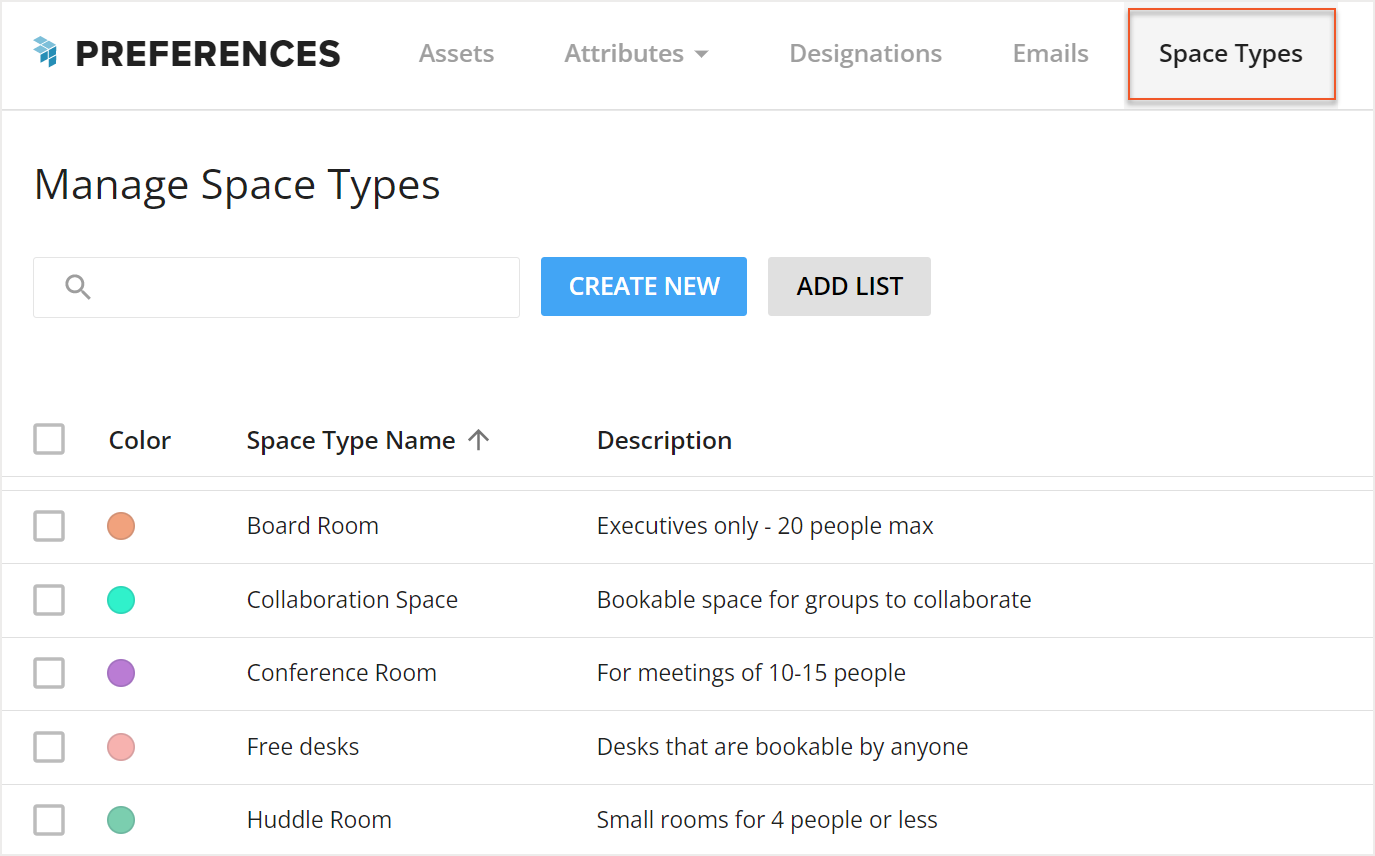Switch to the Assets tab
This screenshot has height=856, width=1375.
[456, 53]
